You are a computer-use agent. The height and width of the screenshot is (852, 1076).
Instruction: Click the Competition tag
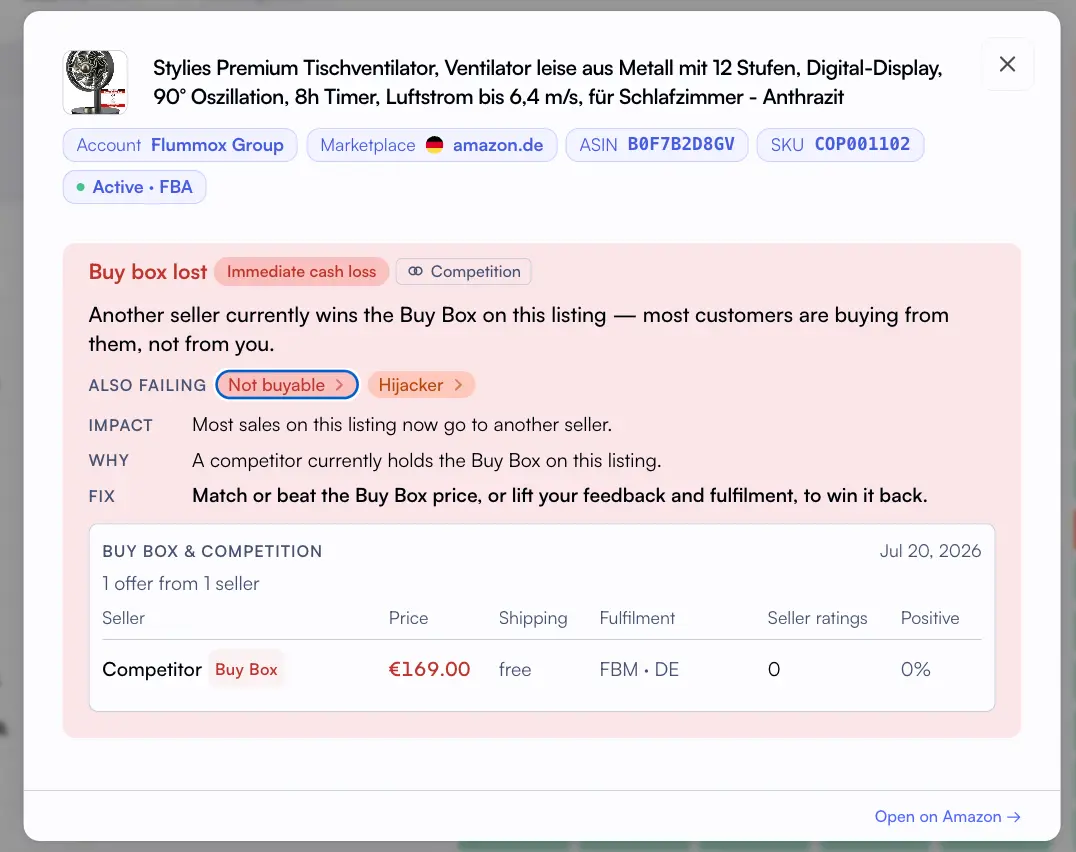point(464,272)
